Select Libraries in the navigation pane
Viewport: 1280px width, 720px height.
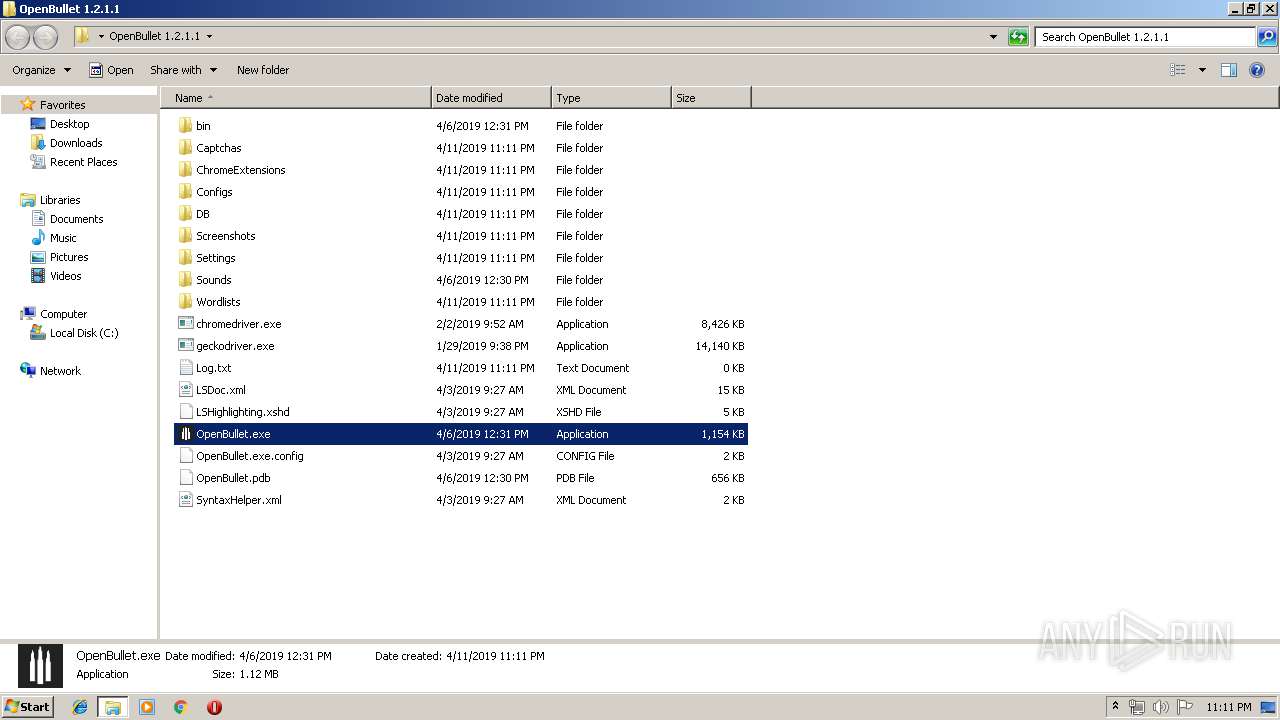(x=60, y=200)
